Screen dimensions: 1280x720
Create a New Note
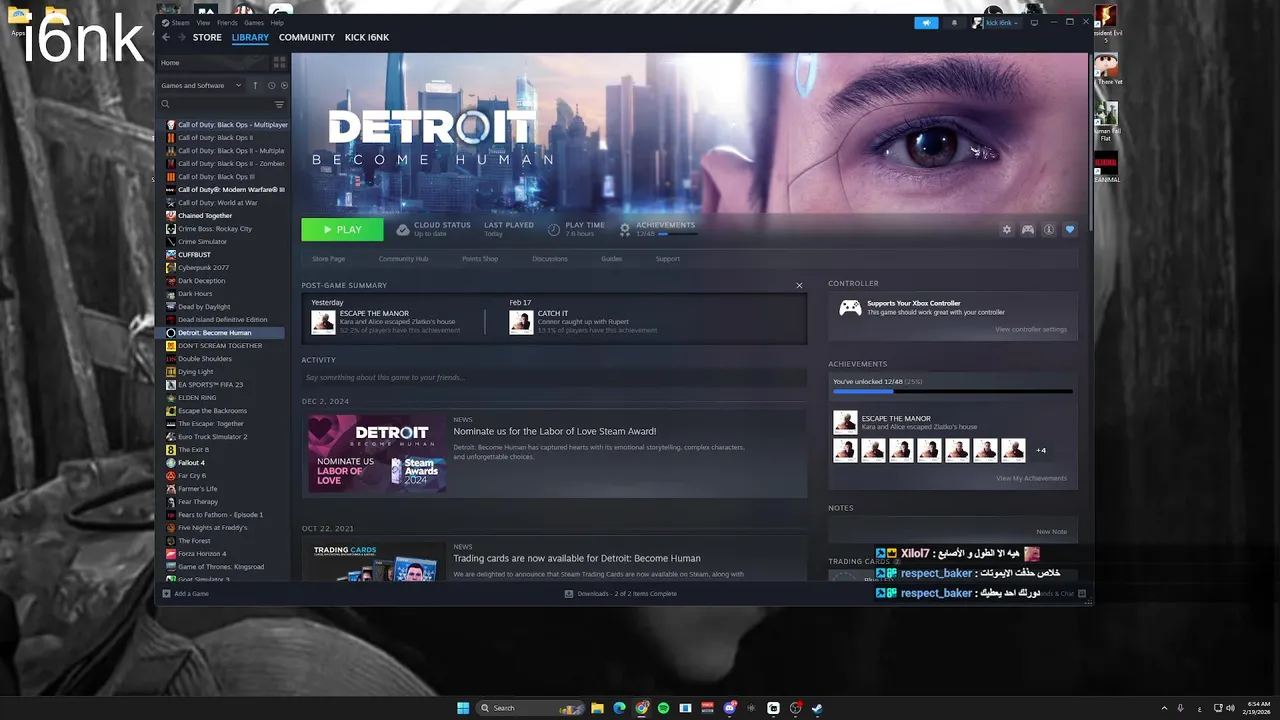coord(1051,532)
